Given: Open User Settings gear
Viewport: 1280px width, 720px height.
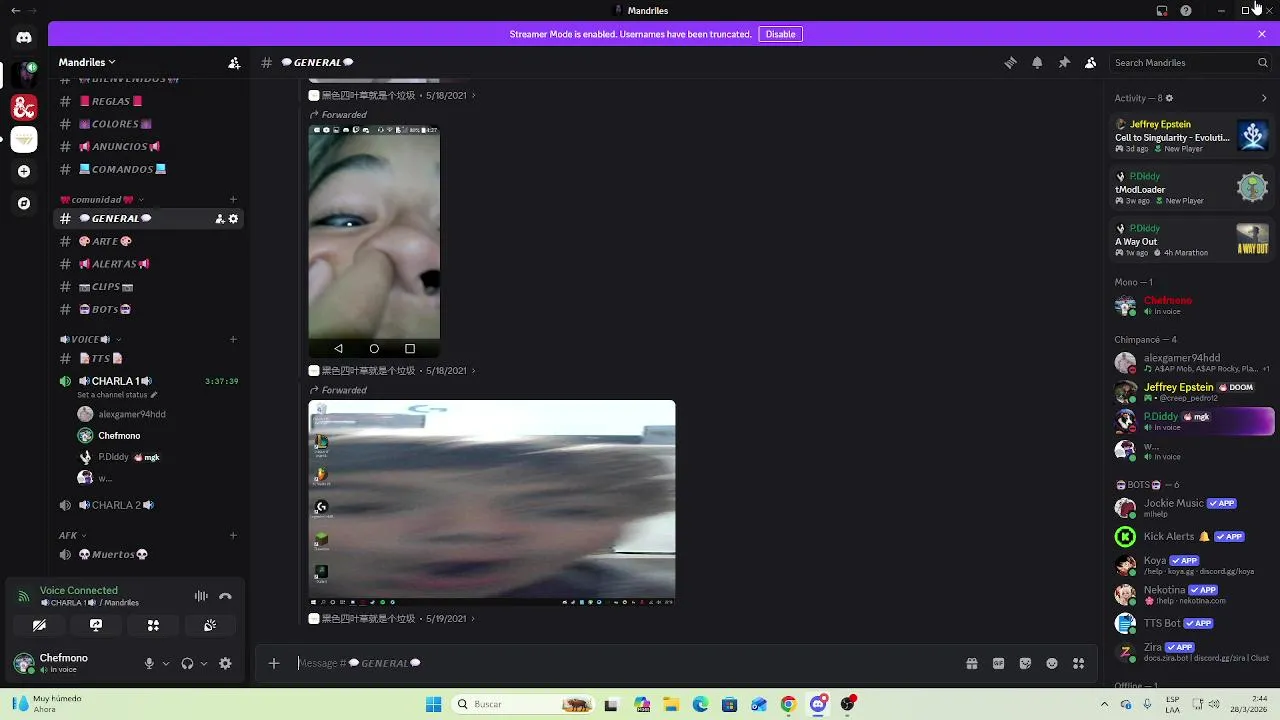Looking at the screenshot, I should point(225,663).
